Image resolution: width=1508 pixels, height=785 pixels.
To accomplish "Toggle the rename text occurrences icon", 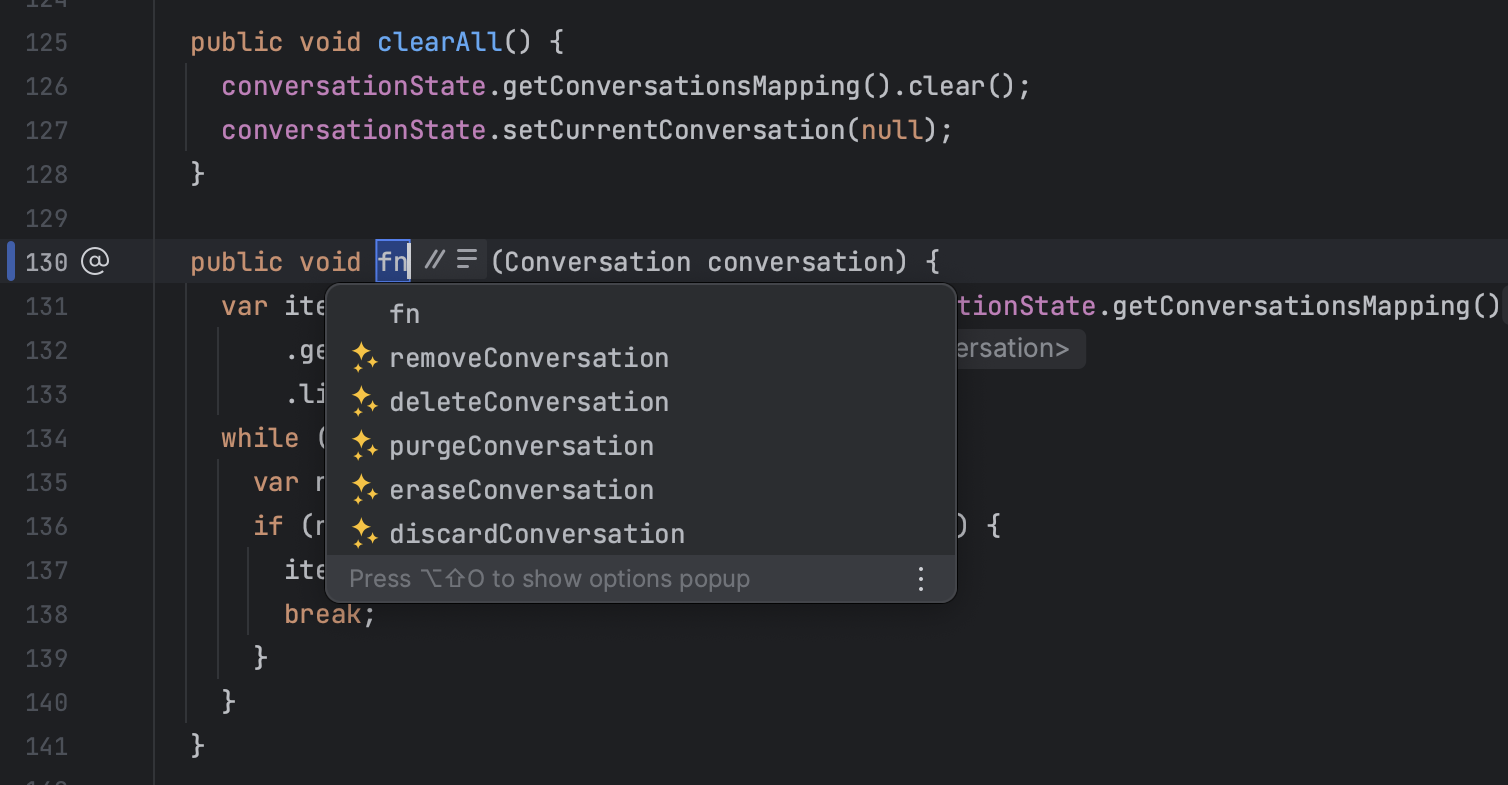I will coord(466,261).
